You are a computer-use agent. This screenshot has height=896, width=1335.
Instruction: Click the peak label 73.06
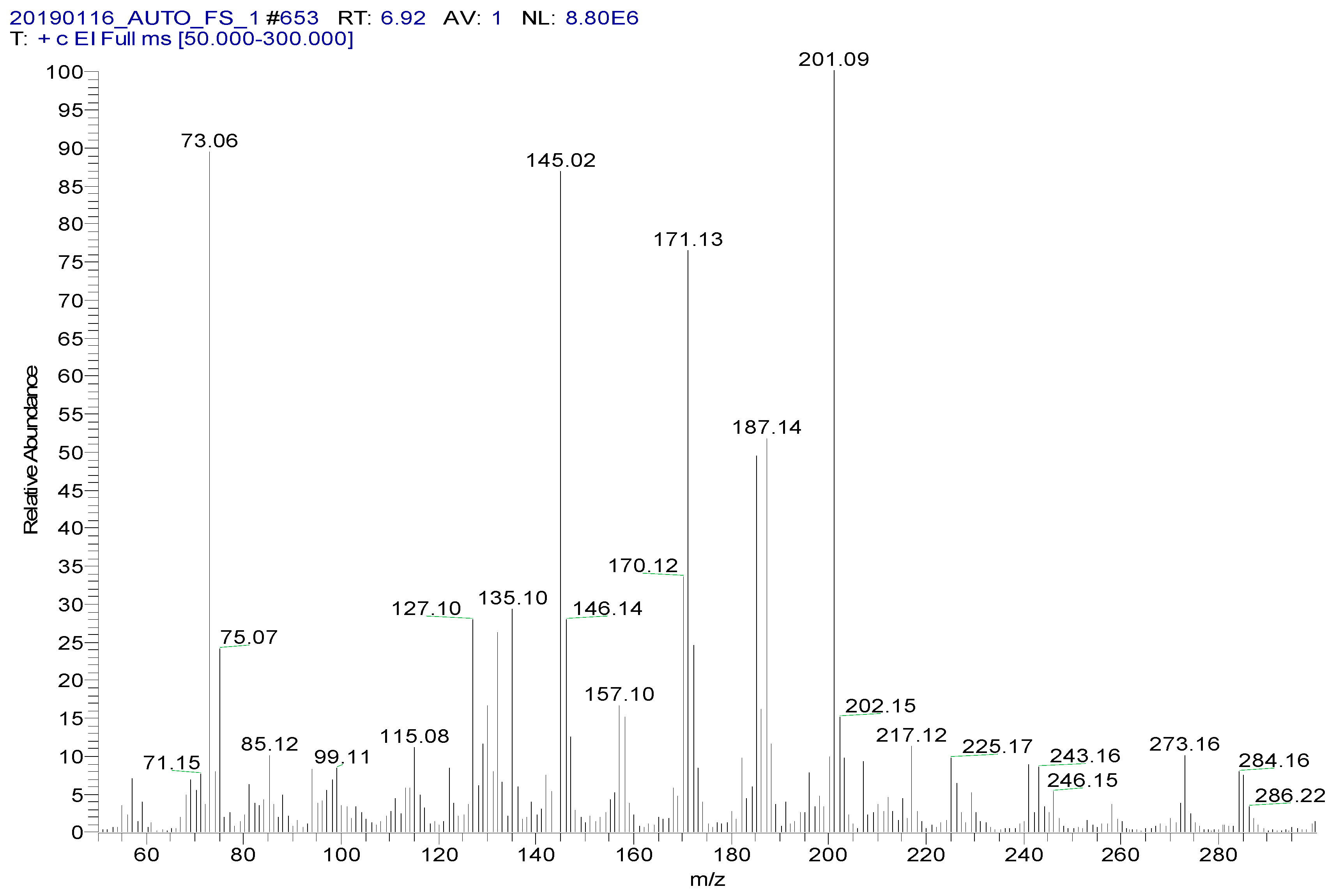click(209, 141)
